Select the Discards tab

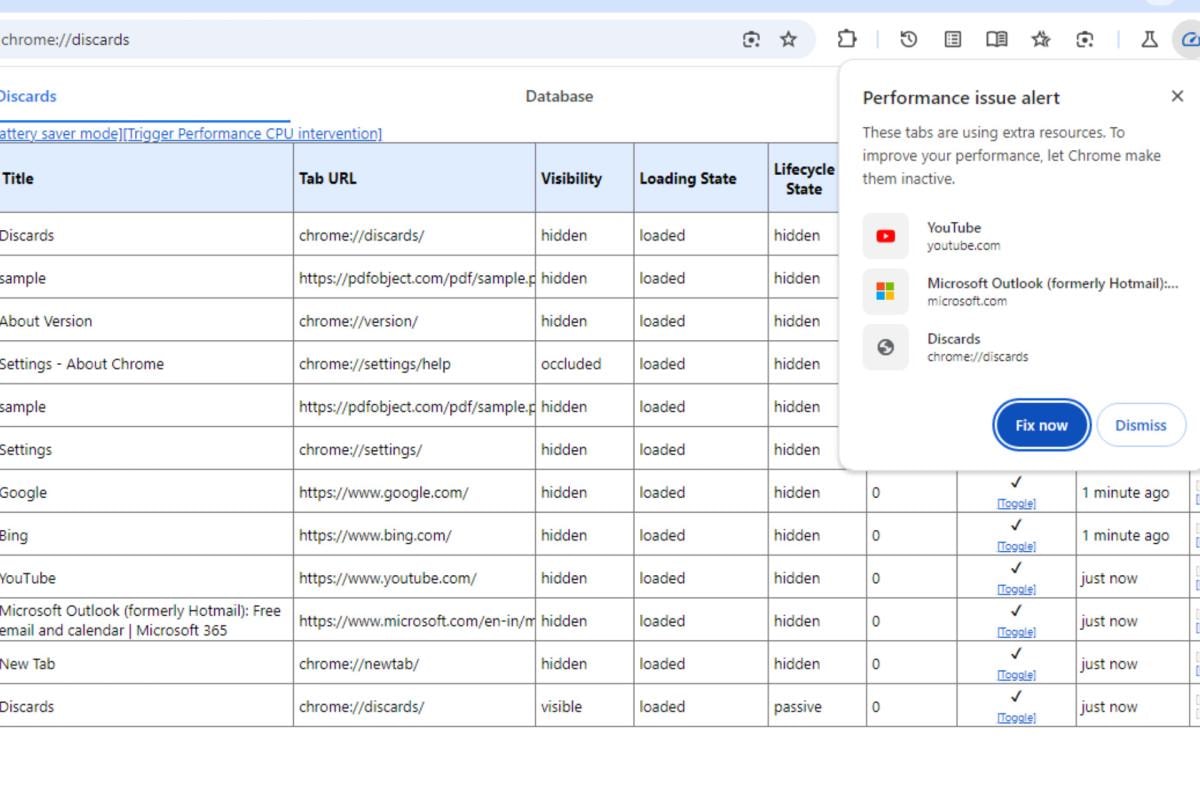(28, 97)
